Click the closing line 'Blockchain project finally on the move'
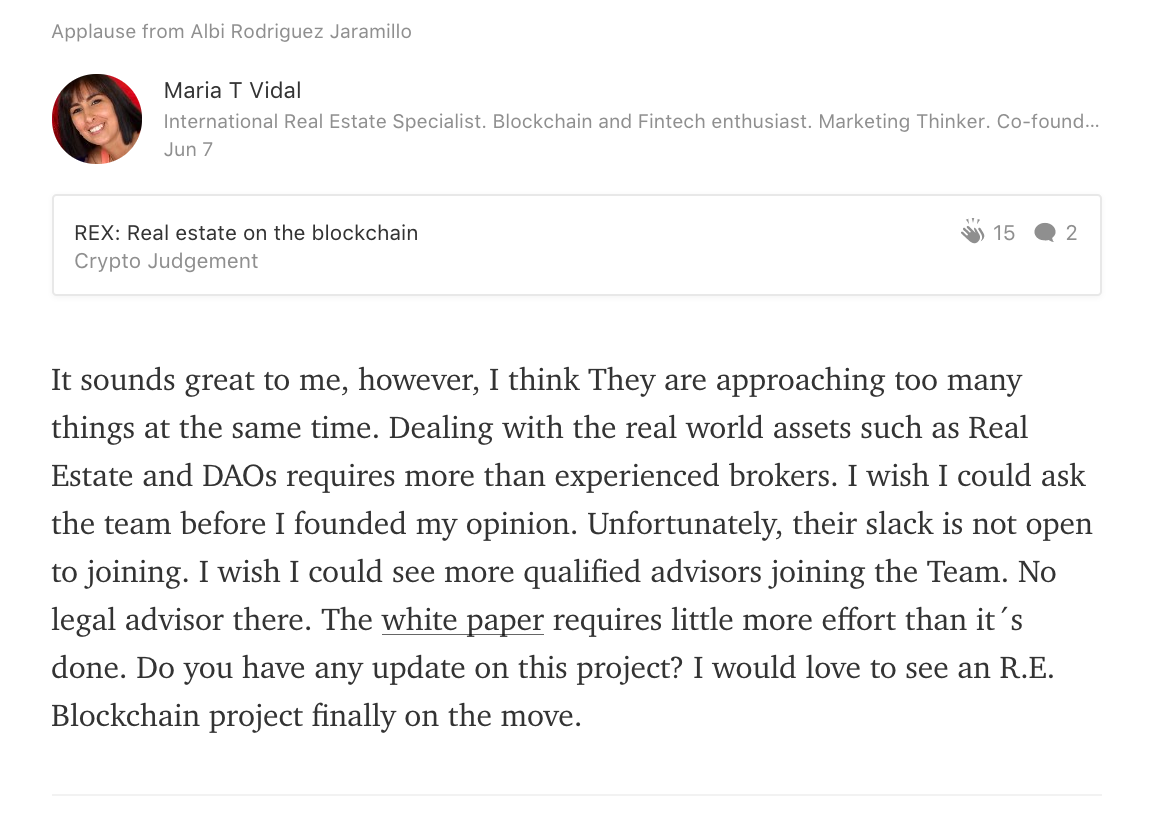 316,716
